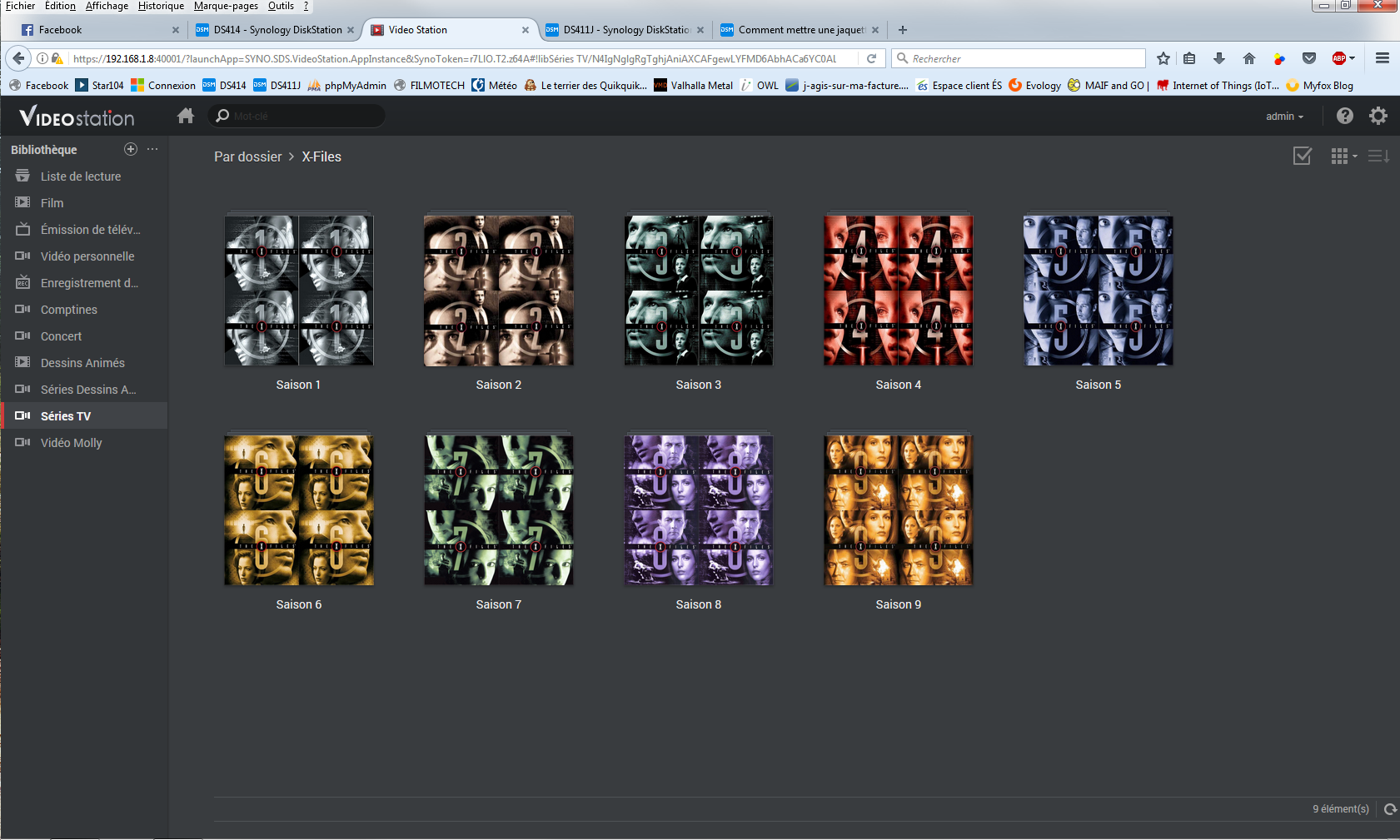1400x840 pixels.
Task: Open browser downloads arrow icon
Action: [x=1219, y=58]
